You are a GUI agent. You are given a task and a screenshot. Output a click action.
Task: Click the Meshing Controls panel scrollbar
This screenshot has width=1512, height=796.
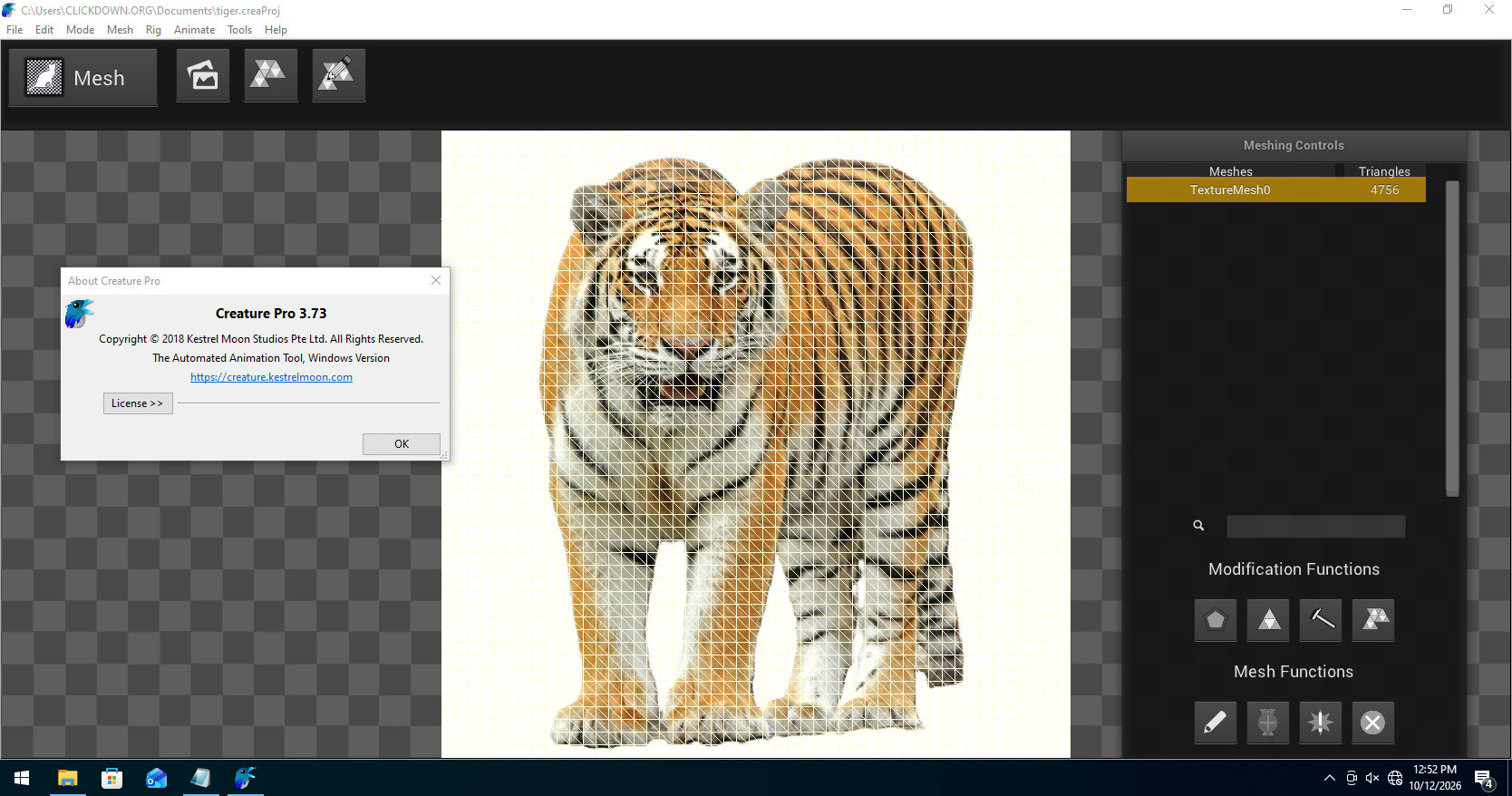1452,338
